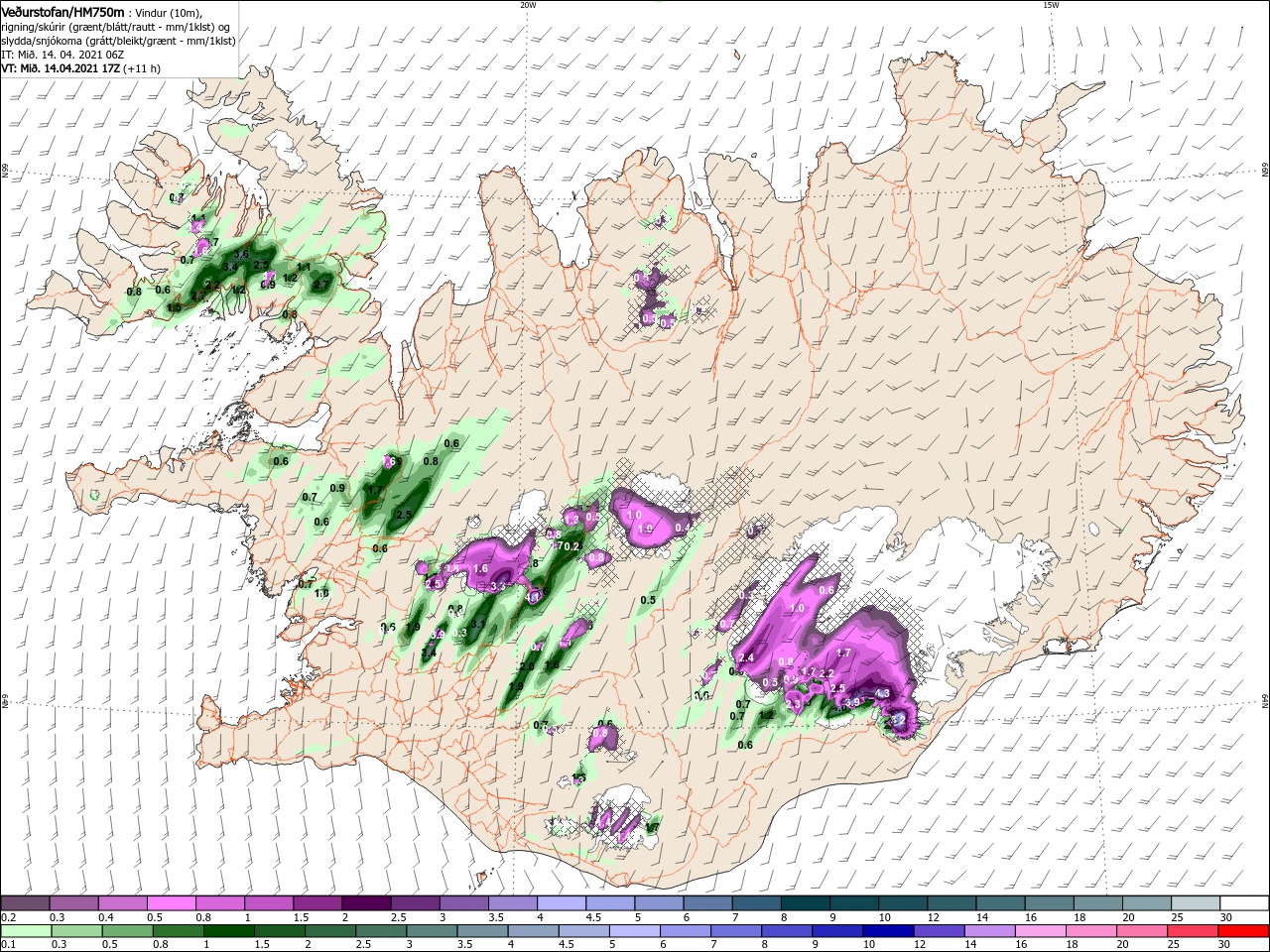Pick the grey-teal 16 snow-scale swatch
Screen dimensions: 1270x952
point(1049,902)
